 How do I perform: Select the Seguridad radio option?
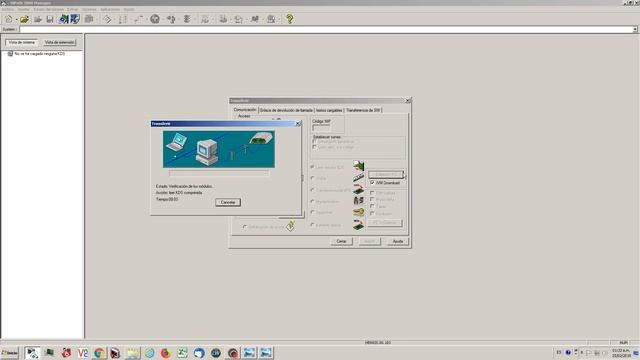[x=312, y=213]
